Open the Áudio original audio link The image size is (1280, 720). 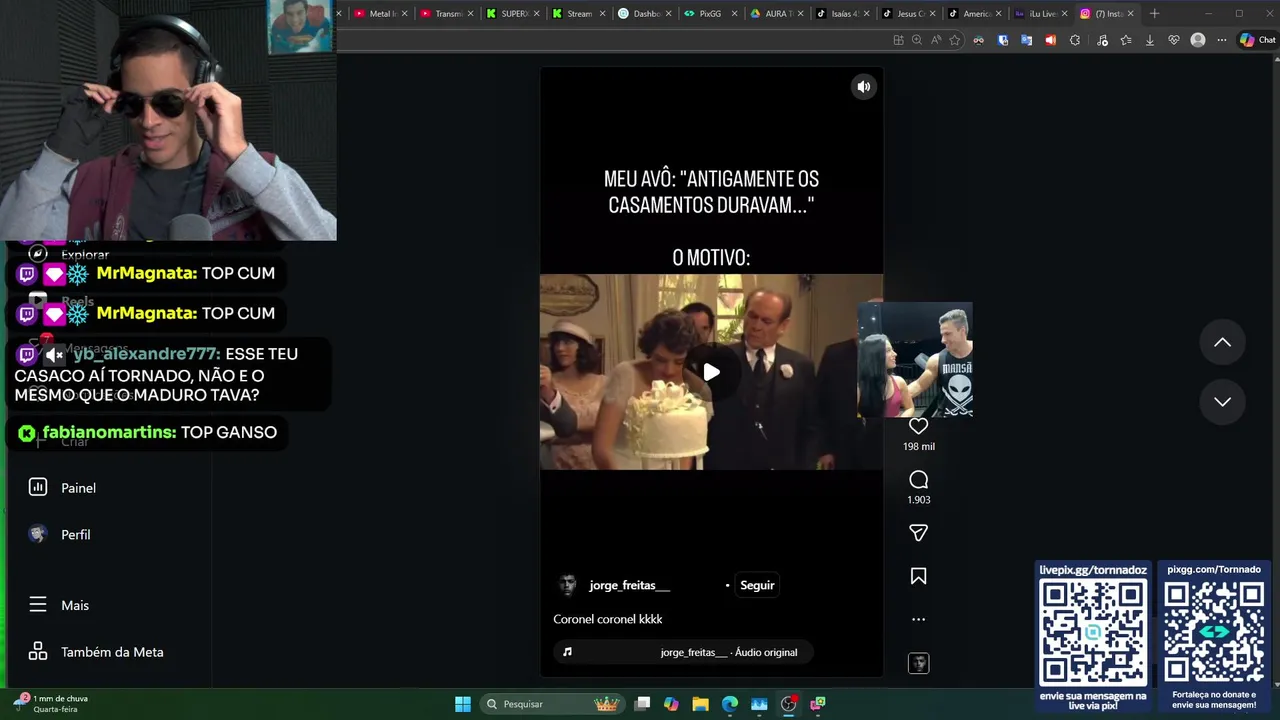pos(729,652)
